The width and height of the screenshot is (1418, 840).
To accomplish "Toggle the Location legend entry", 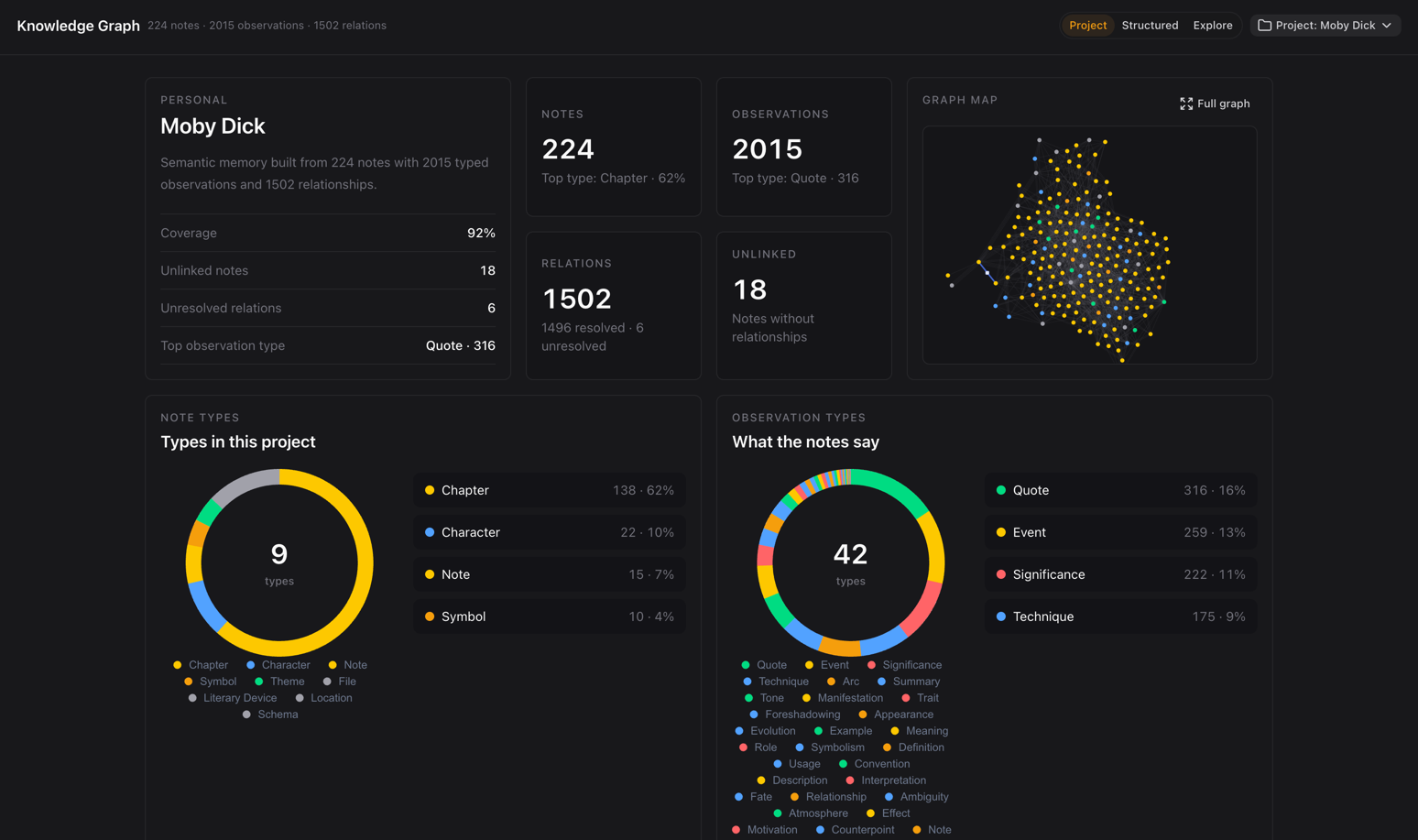I will 323,698.
